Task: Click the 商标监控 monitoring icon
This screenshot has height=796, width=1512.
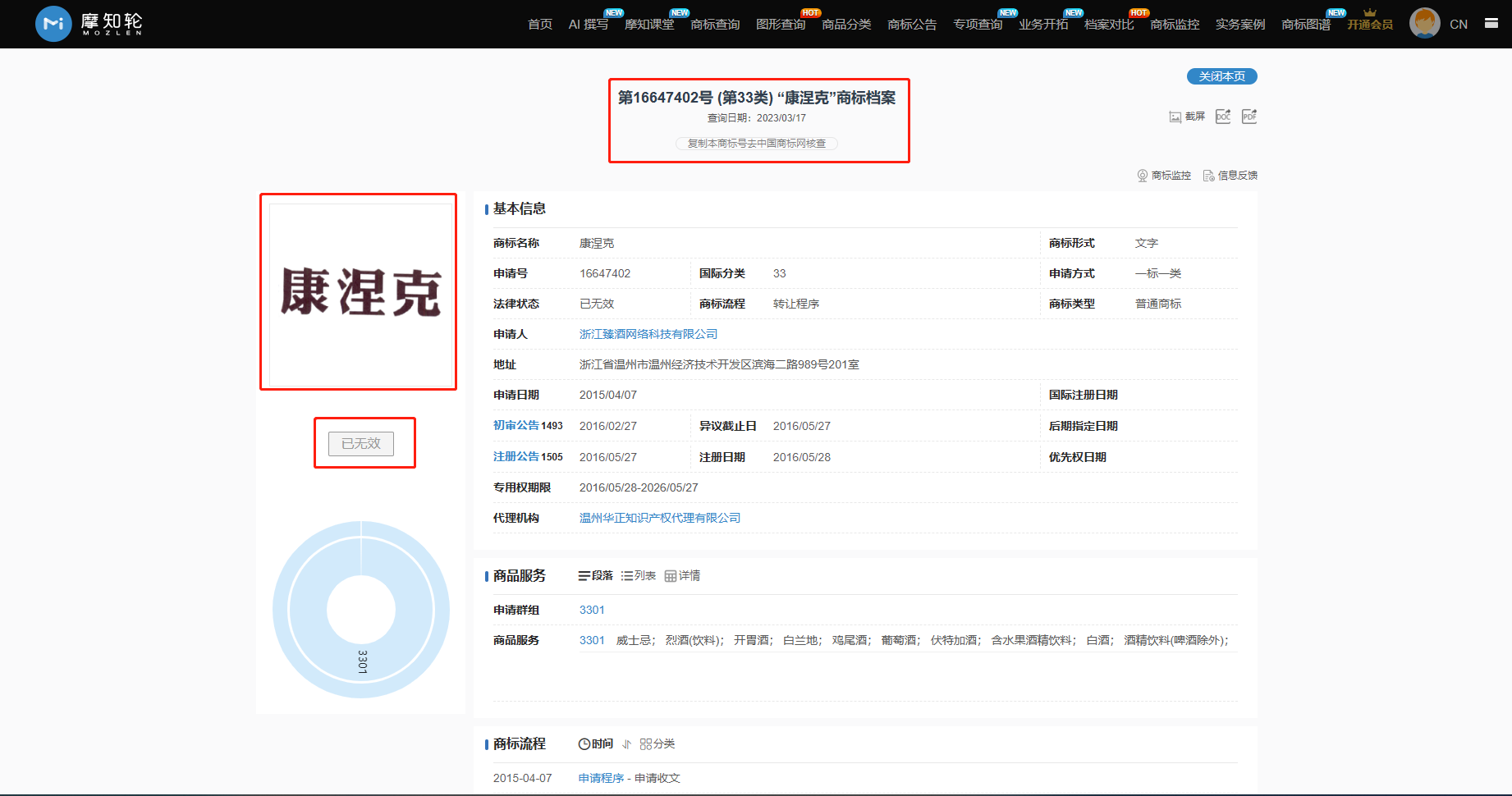Action: pyautogui.click(x=1142, y=176)
